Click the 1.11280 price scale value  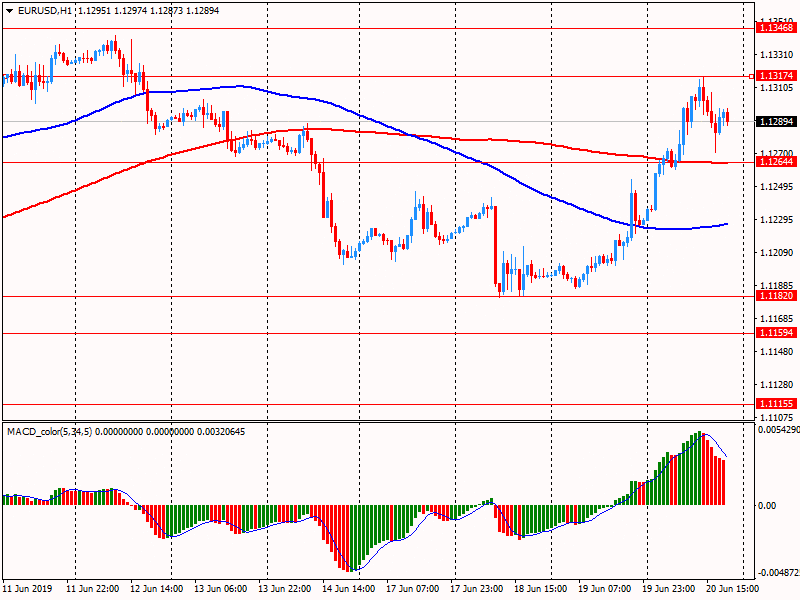coord(777,385)
